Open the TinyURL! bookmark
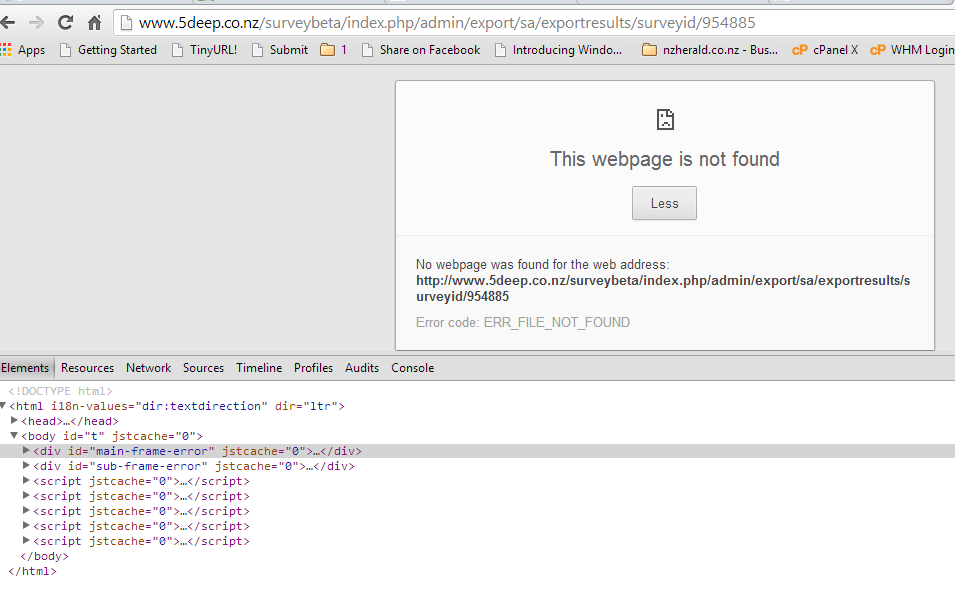 pyautogui.click(x=204, y=50)
